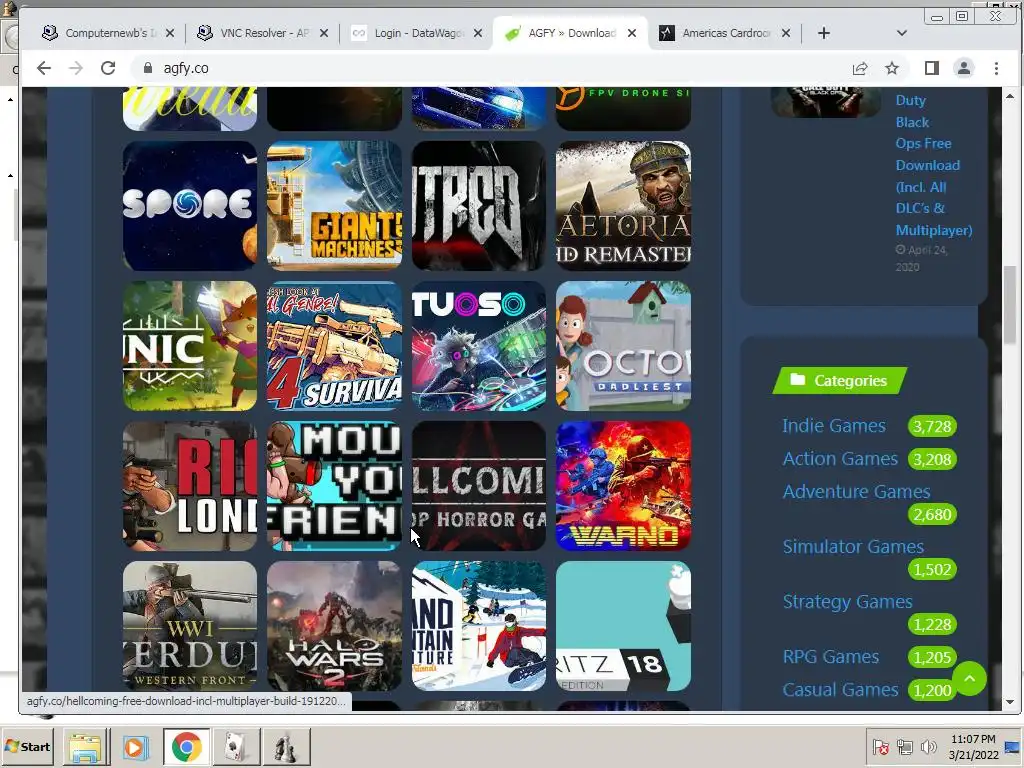This screenshot has width=1024, height=768.
Task: Close the Login - DataWagon tab
Action: tap(478, 33)
